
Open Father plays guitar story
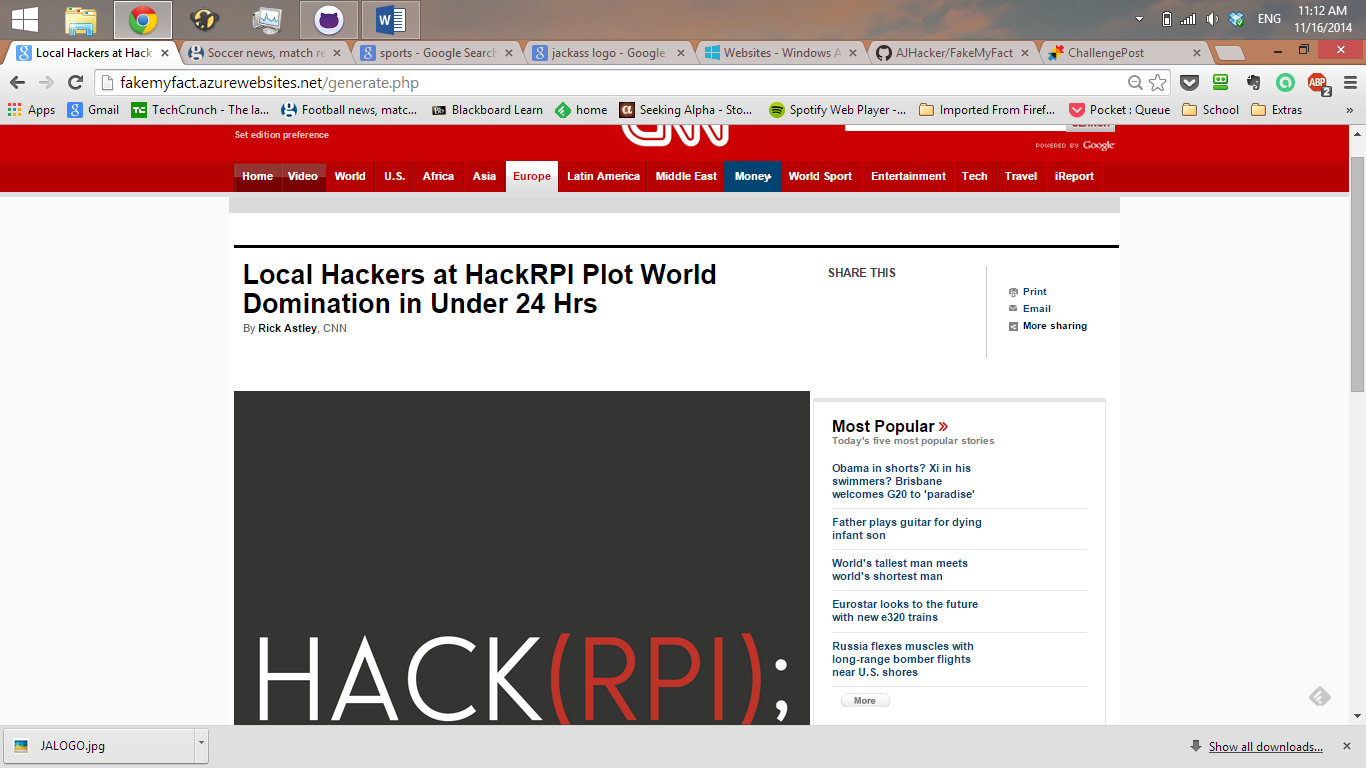pos(907,529)
